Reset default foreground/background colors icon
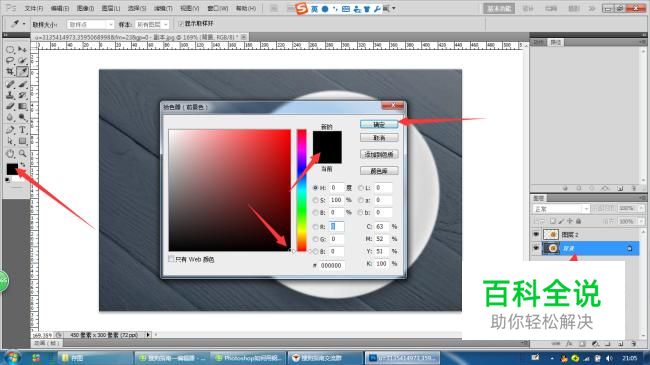The width and height of the screenshot is (650, 365). coord(7,180)
